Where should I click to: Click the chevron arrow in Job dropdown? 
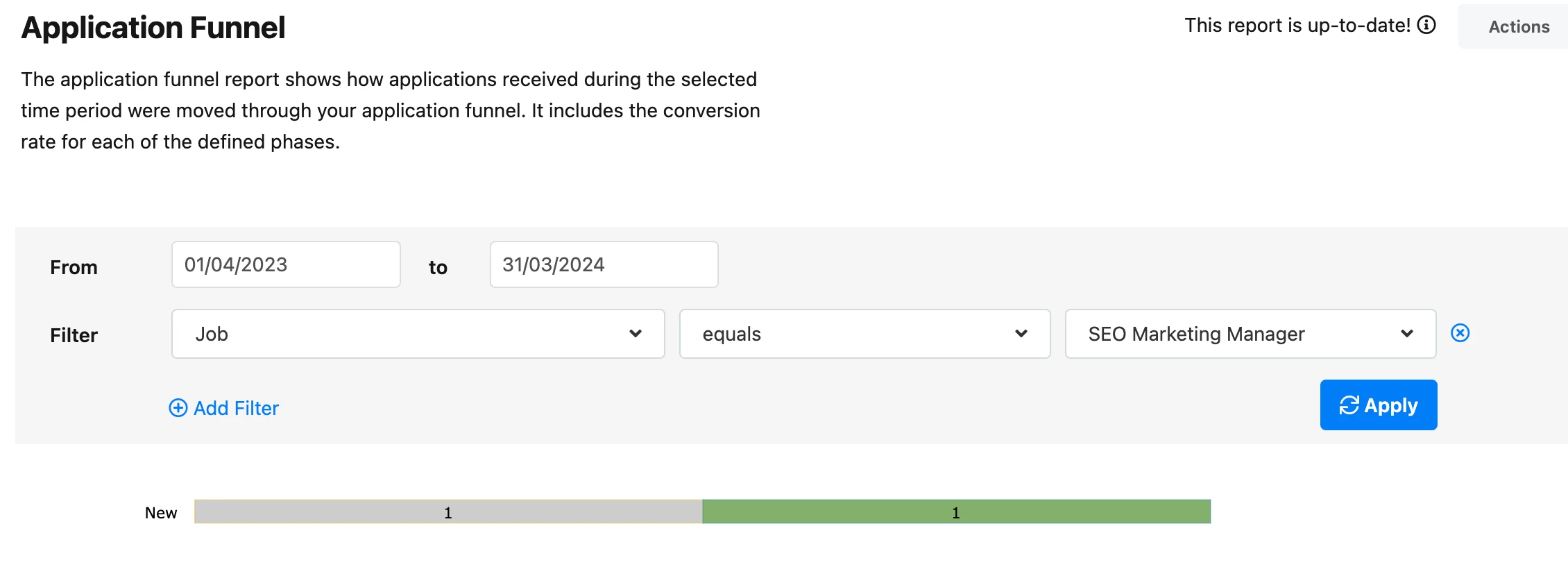(x=636, y=334)
